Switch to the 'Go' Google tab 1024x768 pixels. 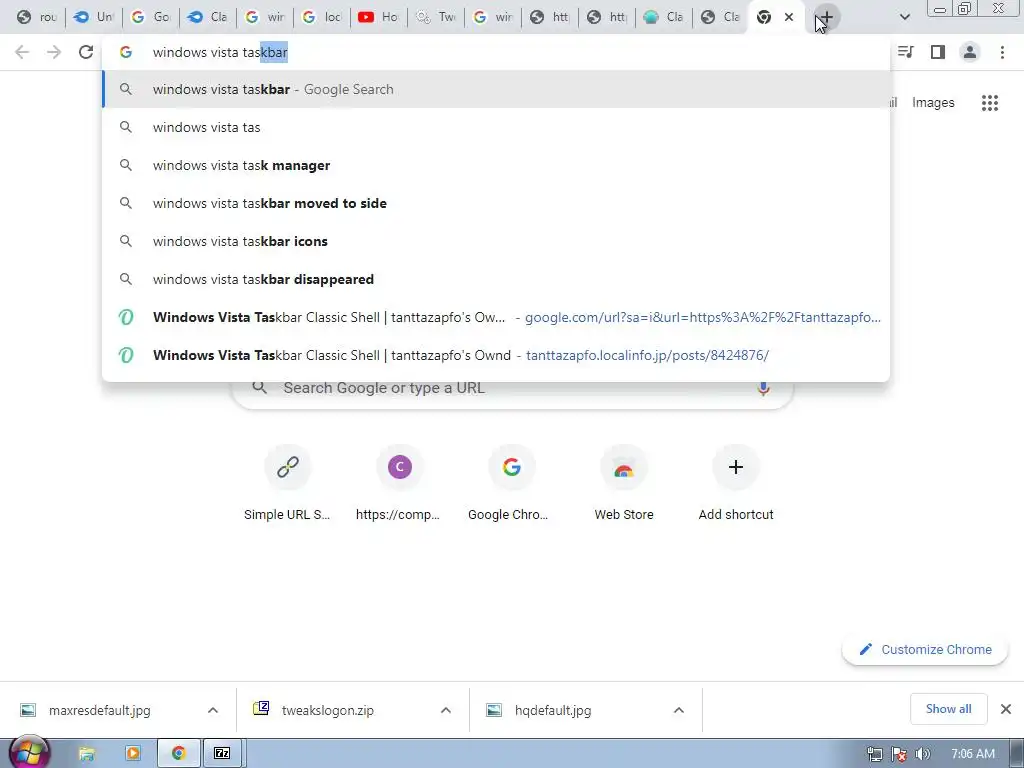(151, 17)
